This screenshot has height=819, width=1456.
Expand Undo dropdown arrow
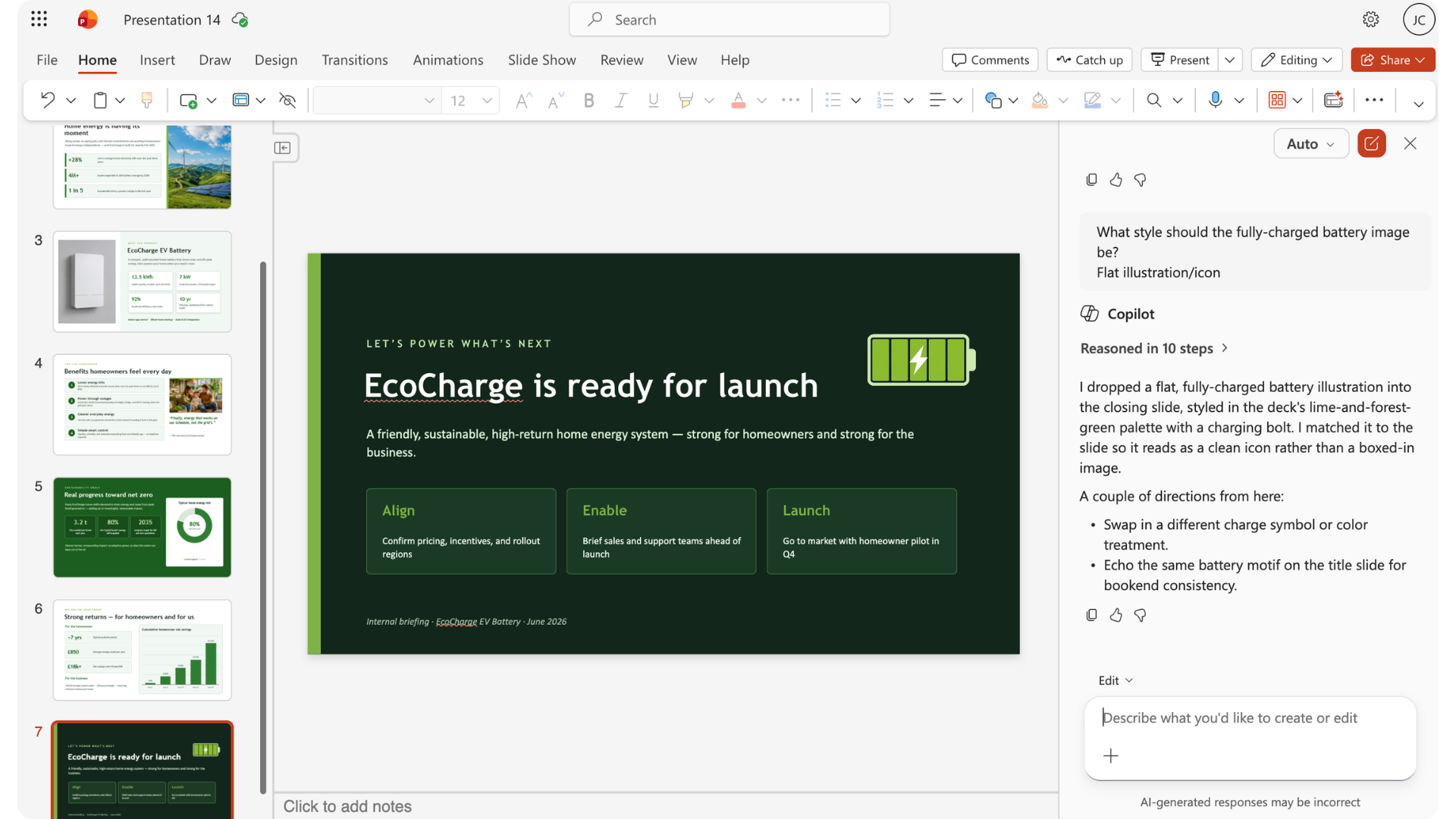click(x=71, y=100)
